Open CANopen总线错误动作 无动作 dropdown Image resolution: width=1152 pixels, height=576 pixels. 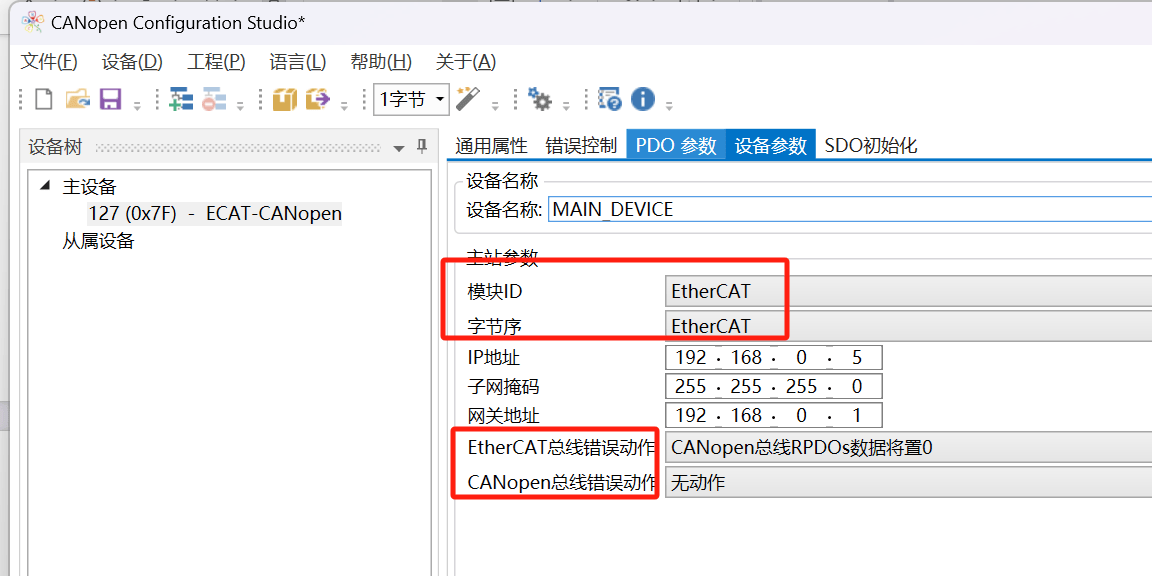coord(908,483)
